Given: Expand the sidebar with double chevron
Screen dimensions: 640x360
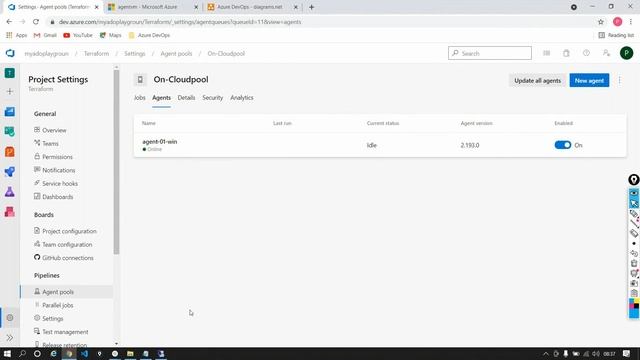Looking at the screenshot, I should [10, 338].
